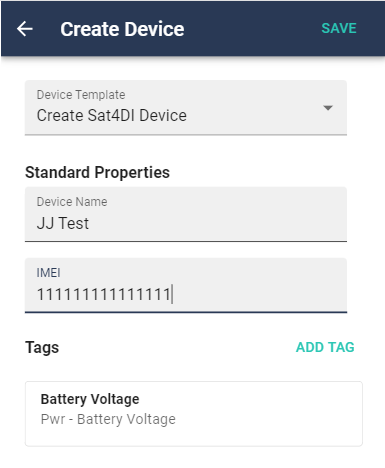Go back using the left arrow icon
This screenshot has width=385, height=468.
pyautogui.click(x=25, y=29)
